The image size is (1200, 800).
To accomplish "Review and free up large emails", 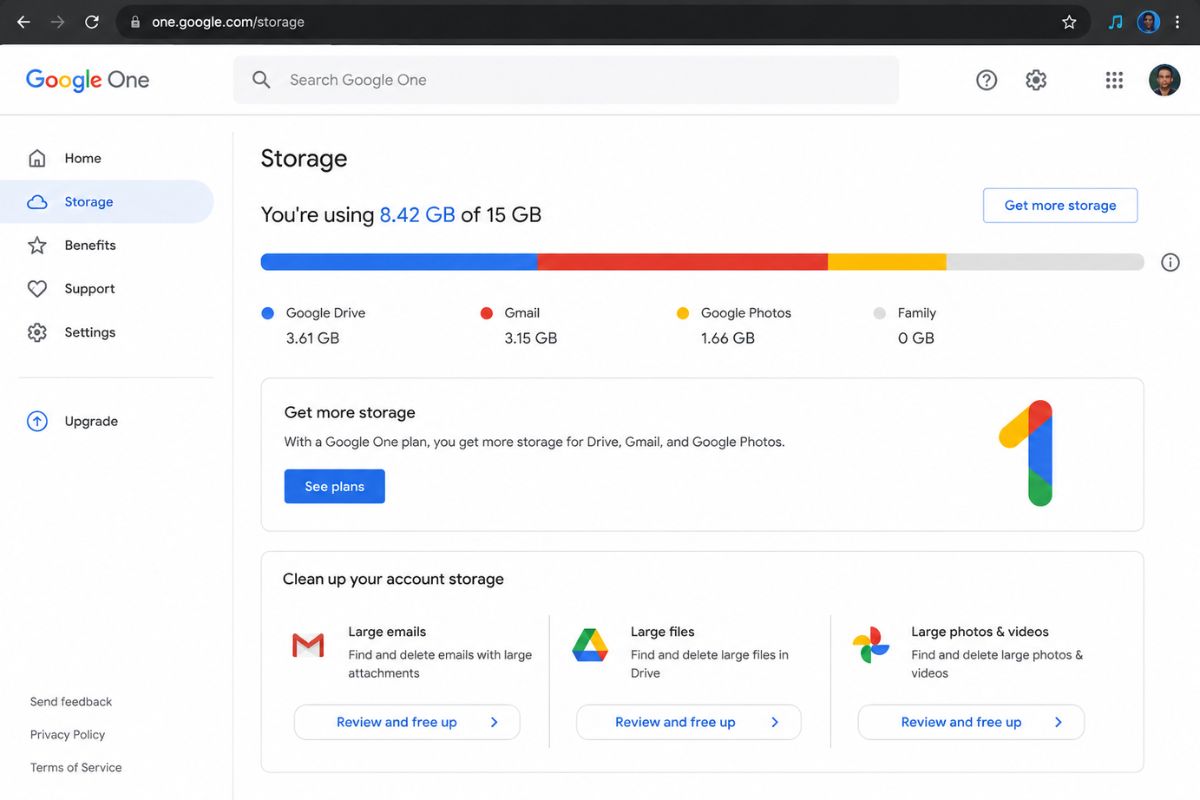I will tap(407, 722).
